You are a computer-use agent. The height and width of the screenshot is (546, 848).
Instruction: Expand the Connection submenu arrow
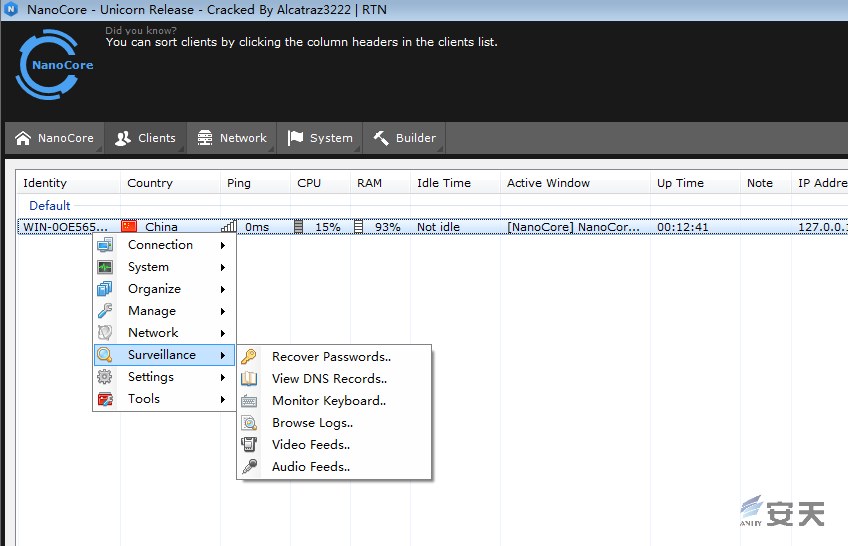coord(223,245)
